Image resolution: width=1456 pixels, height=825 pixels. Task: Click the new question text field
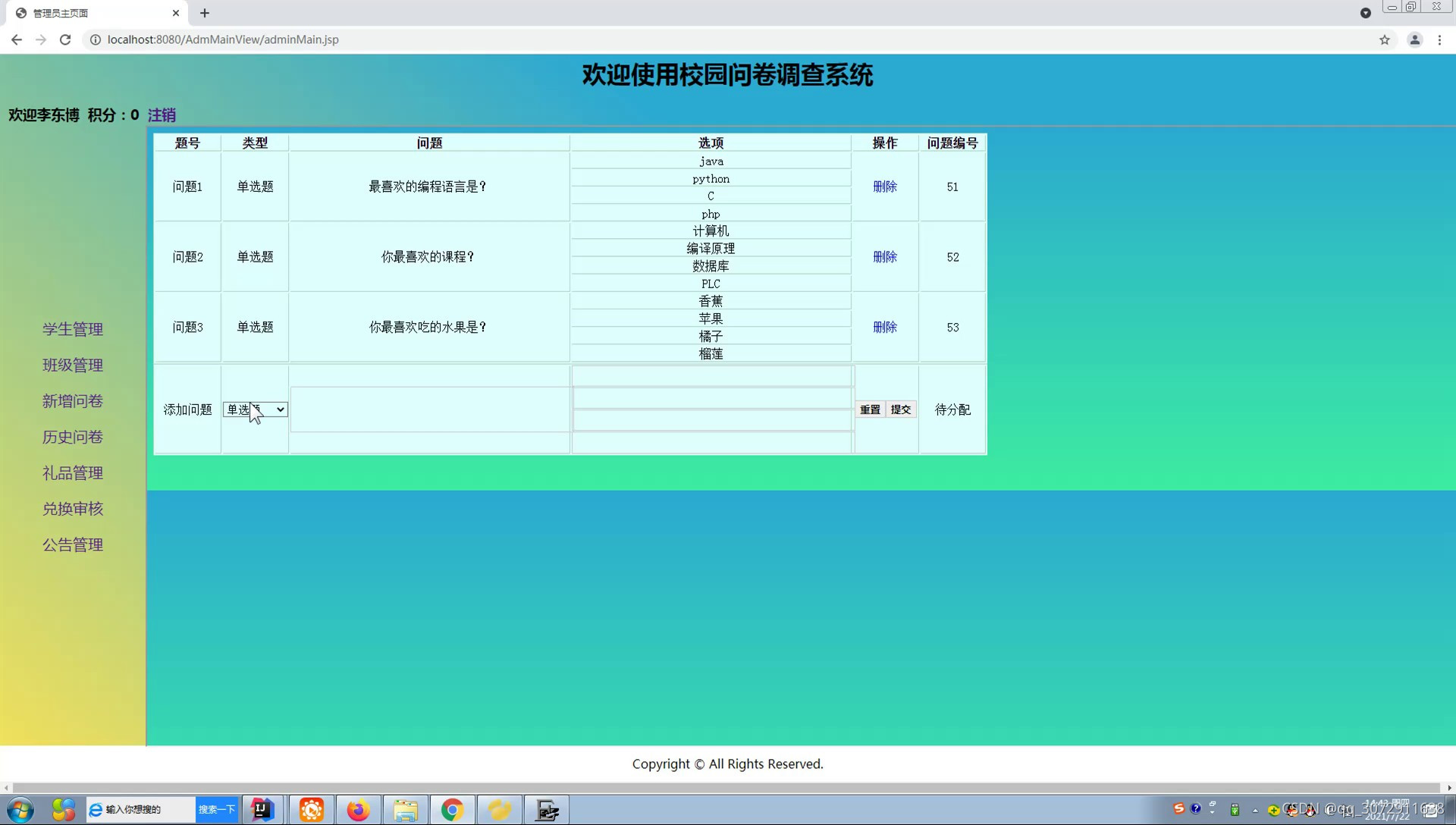(x=430, y=409)
